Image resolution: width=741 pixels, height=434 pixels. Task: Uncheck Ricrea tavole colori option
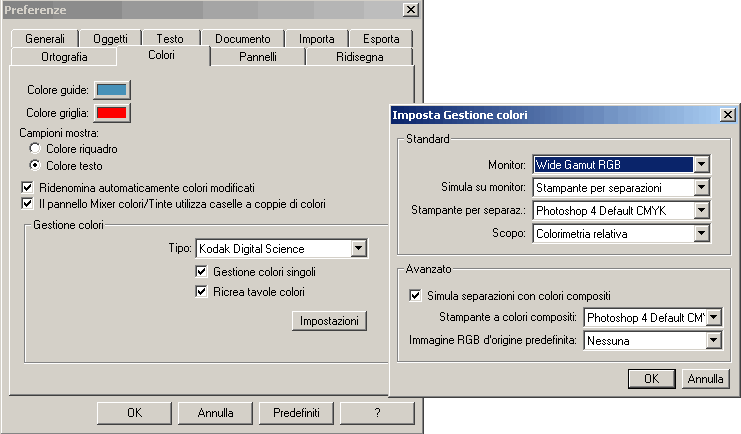click(201, 292)
